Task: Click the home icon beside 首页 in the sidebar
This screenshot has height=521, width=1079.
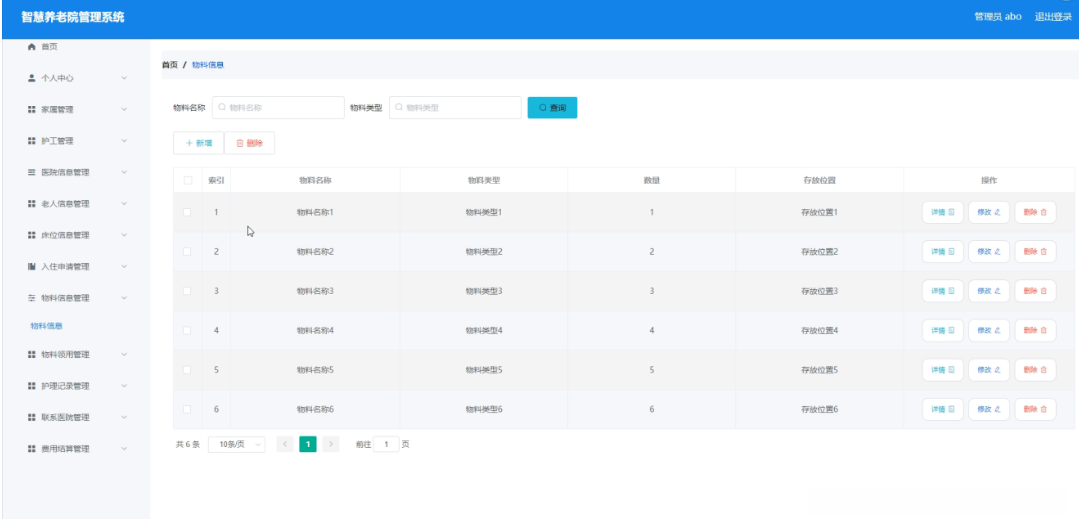Action: tap(31, 47)
